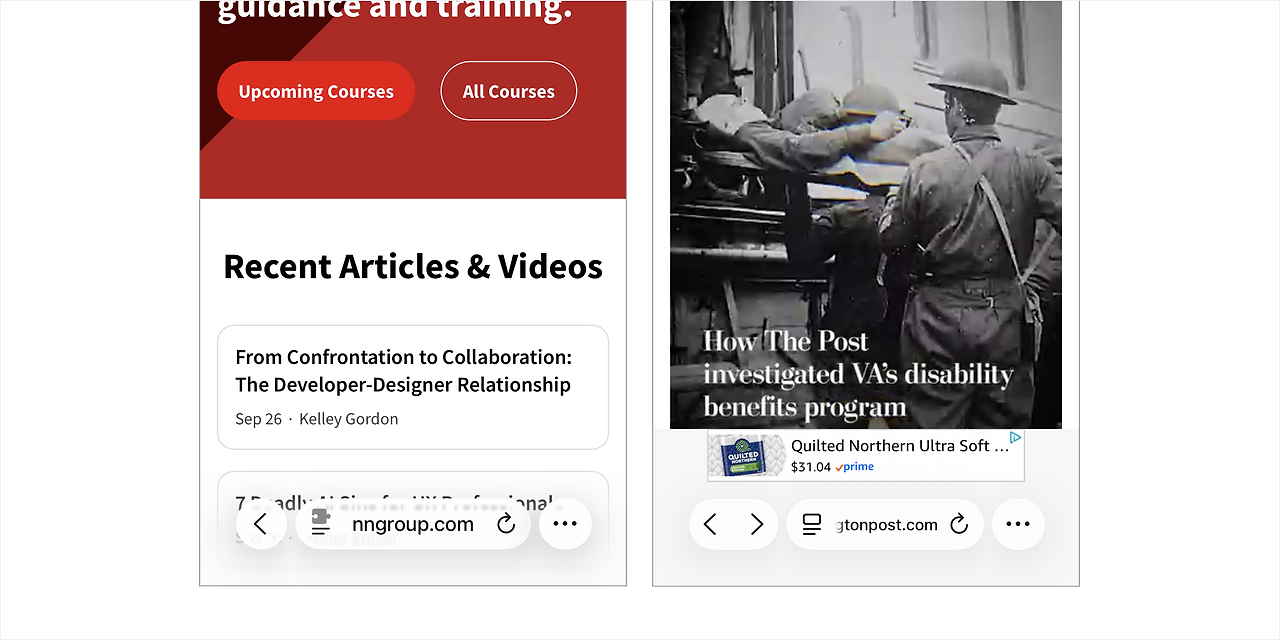Tap the back arrow in the nngroup.com toolbar
Screen dimensions: 1280x640
[x=260, y=524]
